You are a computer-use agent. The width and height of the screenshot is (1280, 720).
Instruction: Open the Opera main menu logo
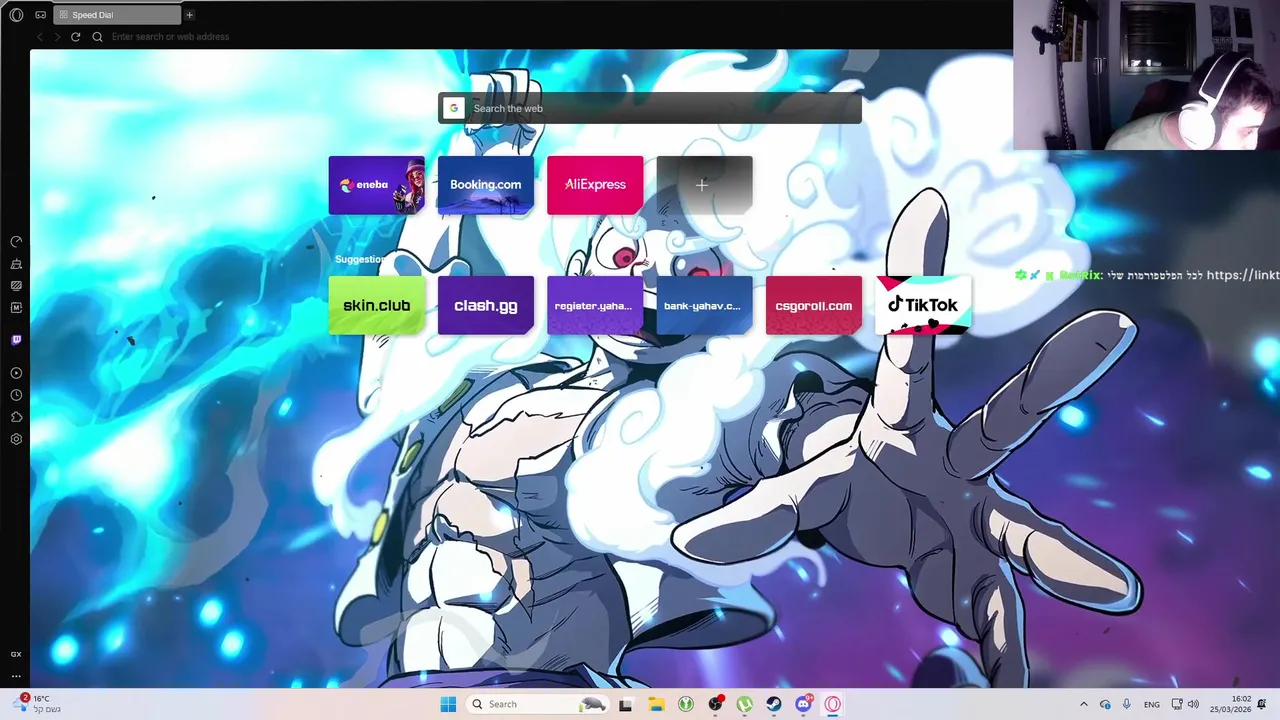(x=16, y=15)
